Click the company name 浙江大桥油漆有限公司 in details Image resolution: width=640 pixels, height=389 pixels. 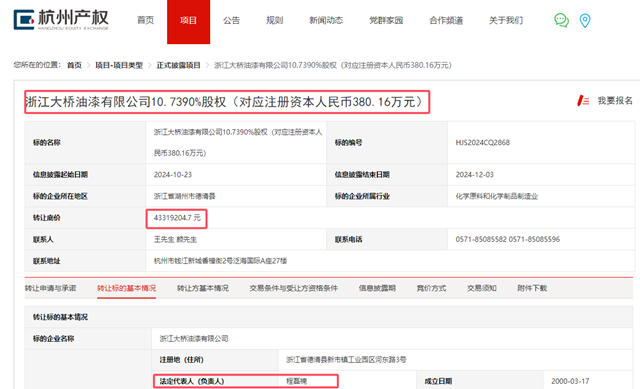(x=194, y=338)
